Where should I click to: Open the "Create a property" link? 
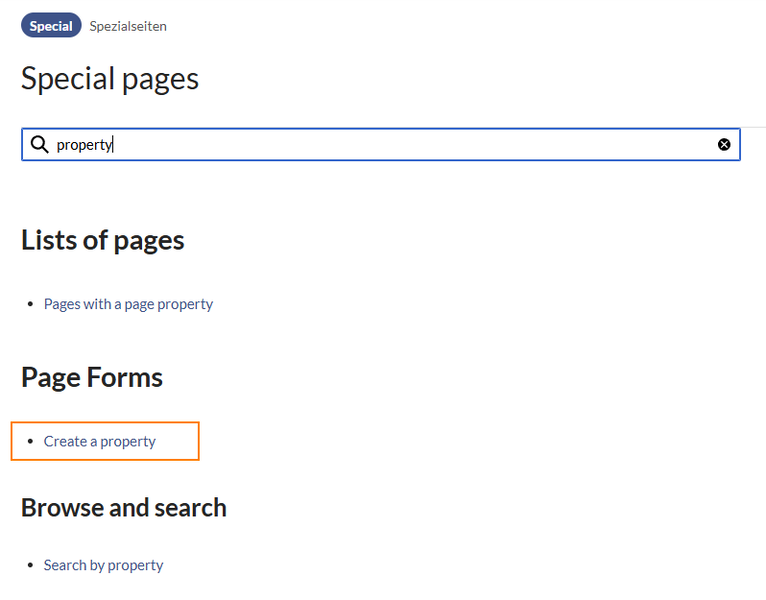(100, 441)
